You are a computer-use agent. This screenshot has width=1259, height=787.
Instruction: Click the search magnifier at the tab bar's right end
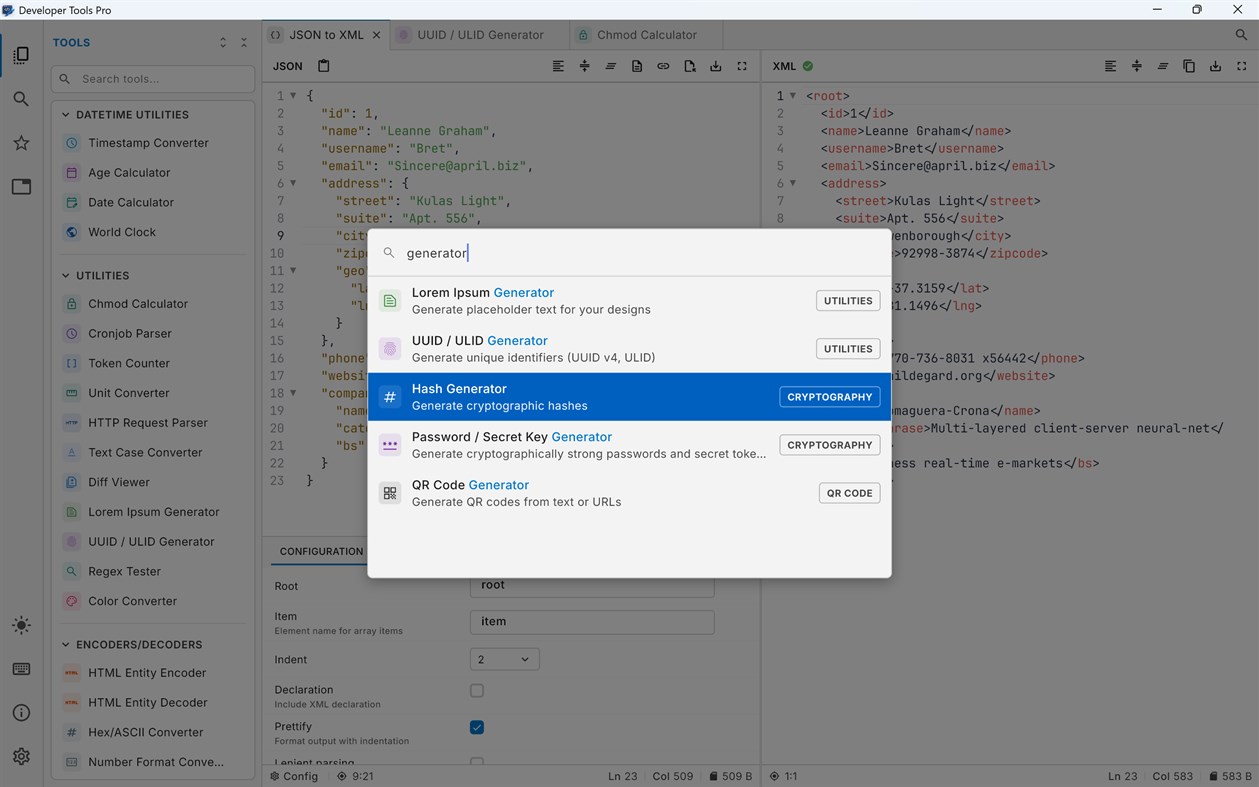tap(1241, 34)
